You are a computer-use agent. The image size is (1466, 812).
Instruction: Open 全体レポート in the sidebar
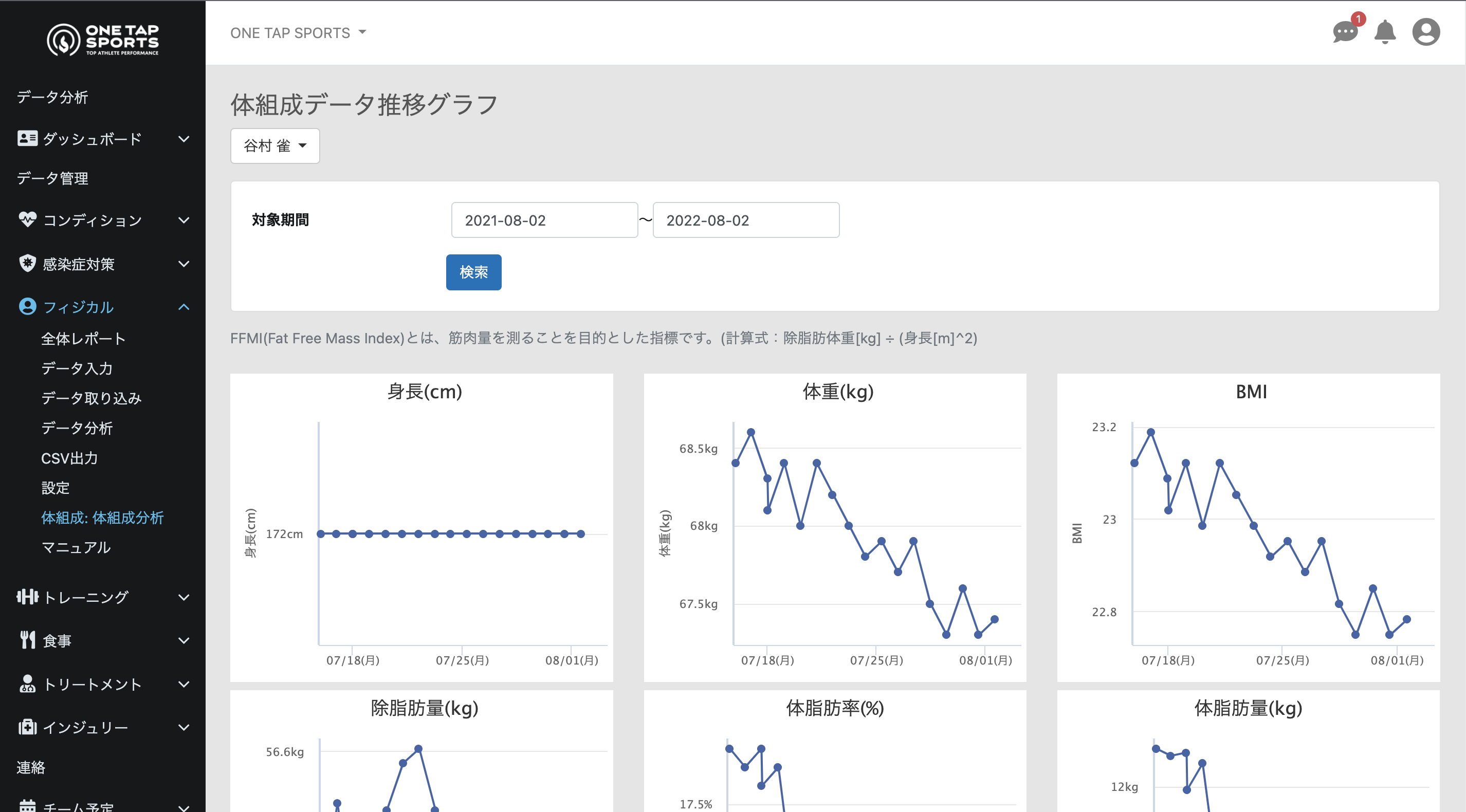pyautogui.click(x=83, y=339)
